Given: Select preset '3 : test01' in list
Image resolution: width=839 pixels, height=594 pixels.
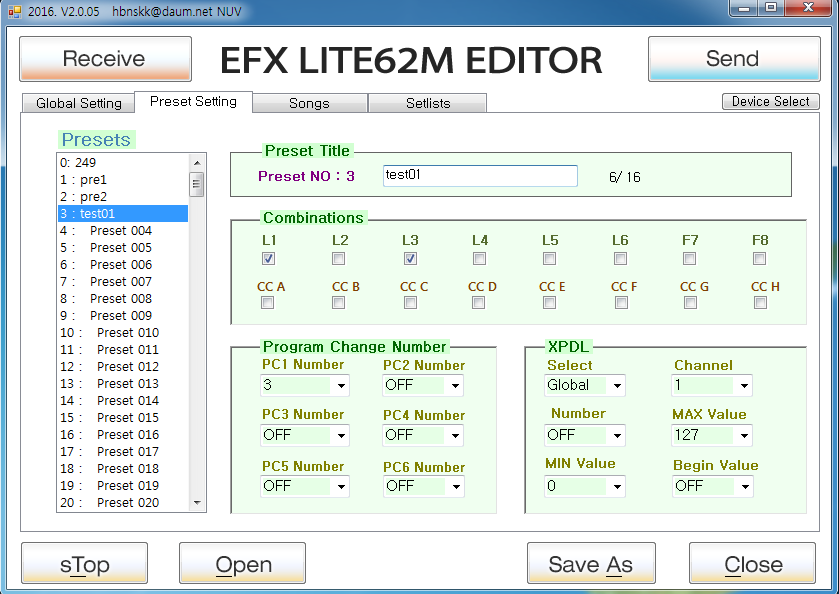Looking at the screenshot, I should [123, 214].
